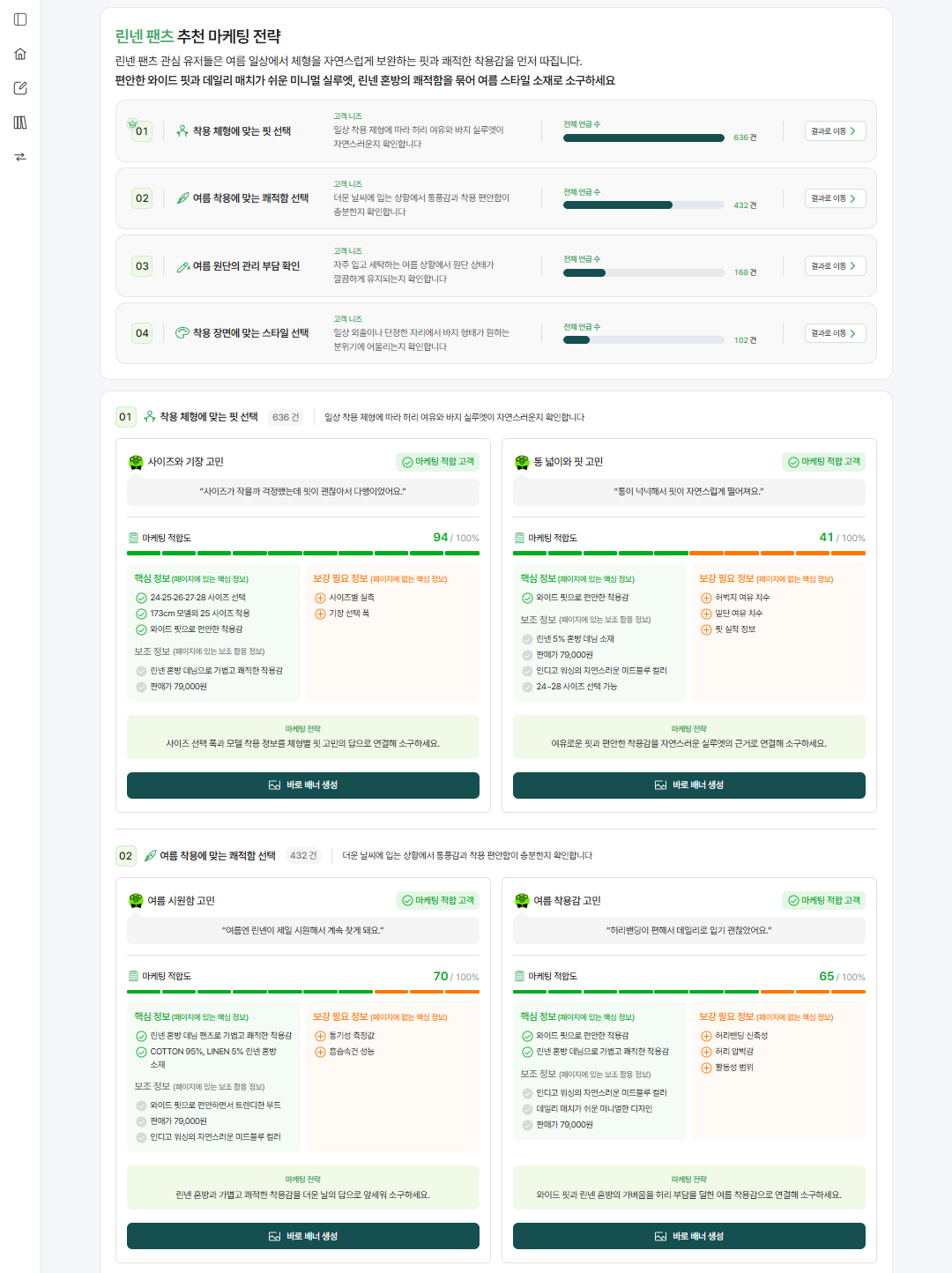Open the compose pencil icon in sidebar

(x=20, y=88)
